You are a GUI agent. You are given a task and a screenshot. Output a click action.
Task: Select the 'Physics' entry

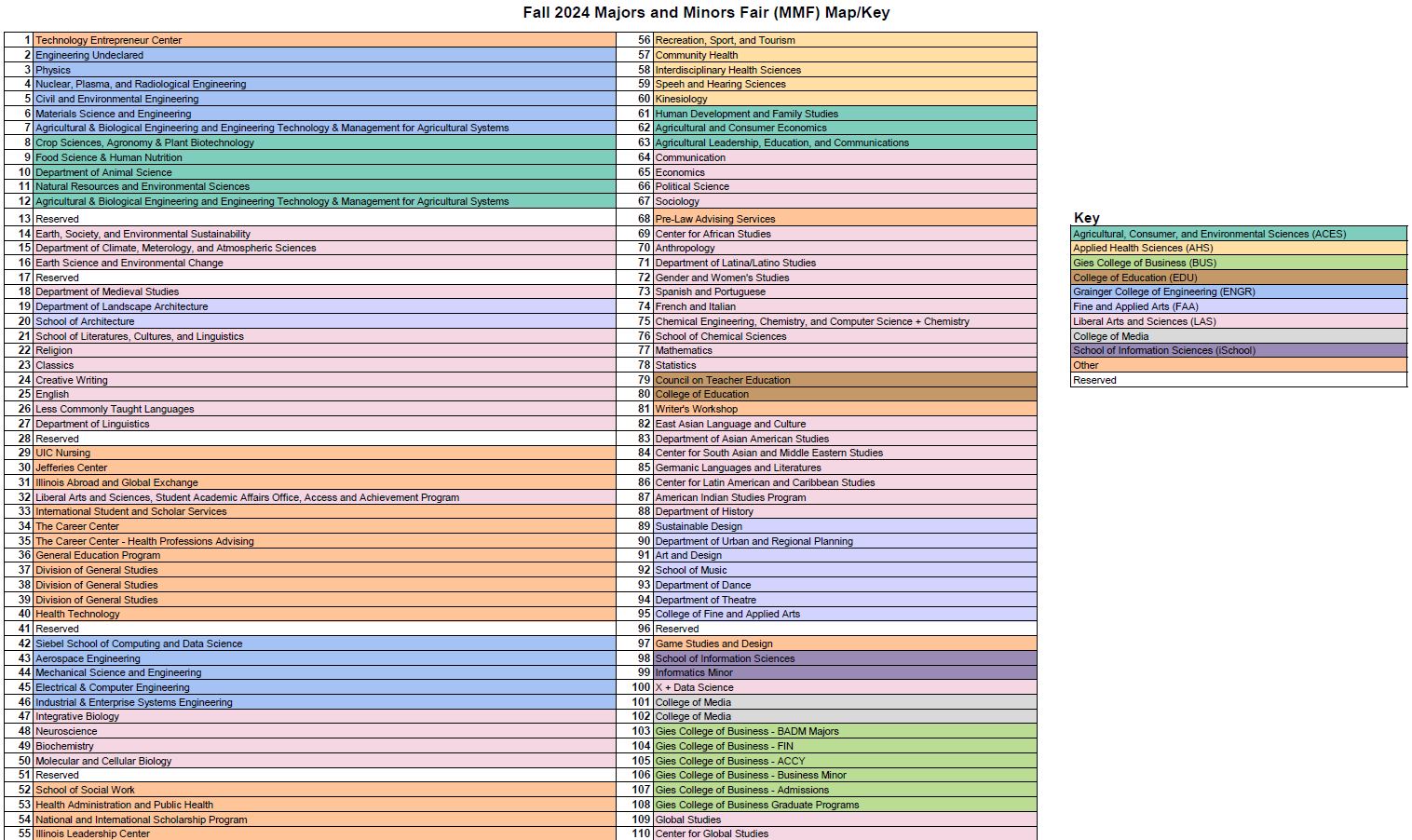tap(324, 70)
